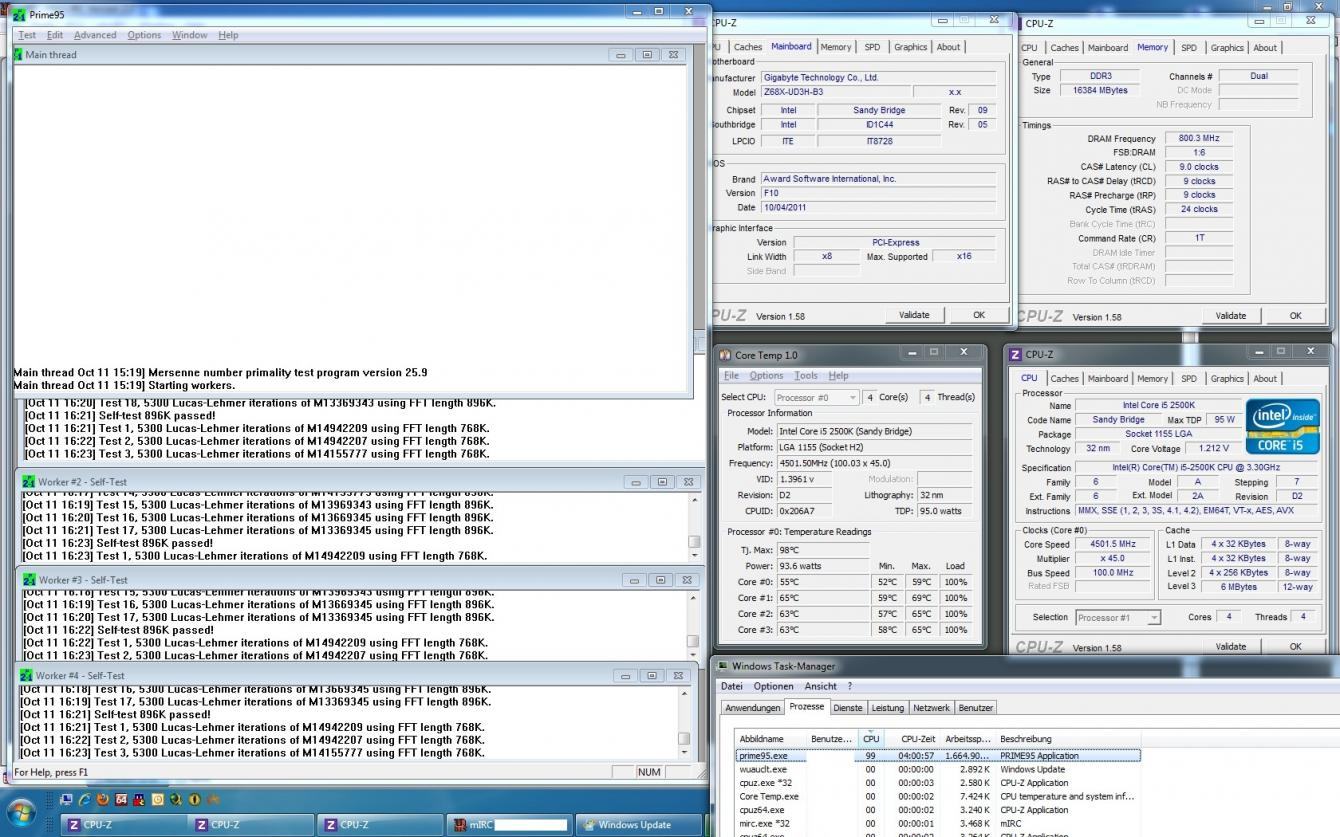Sort processes by Beschreibung column header

1068,739
